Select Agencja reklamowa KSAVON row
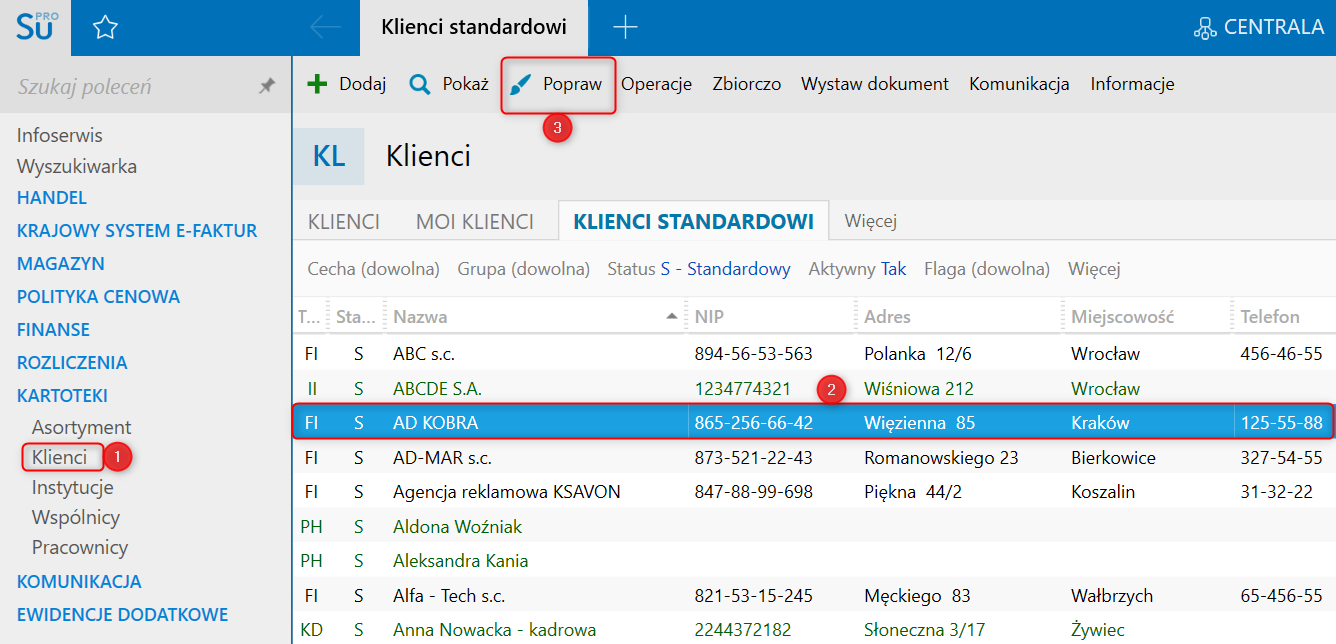This screenshot has height=644, width=1336. [x=814, y=492]
